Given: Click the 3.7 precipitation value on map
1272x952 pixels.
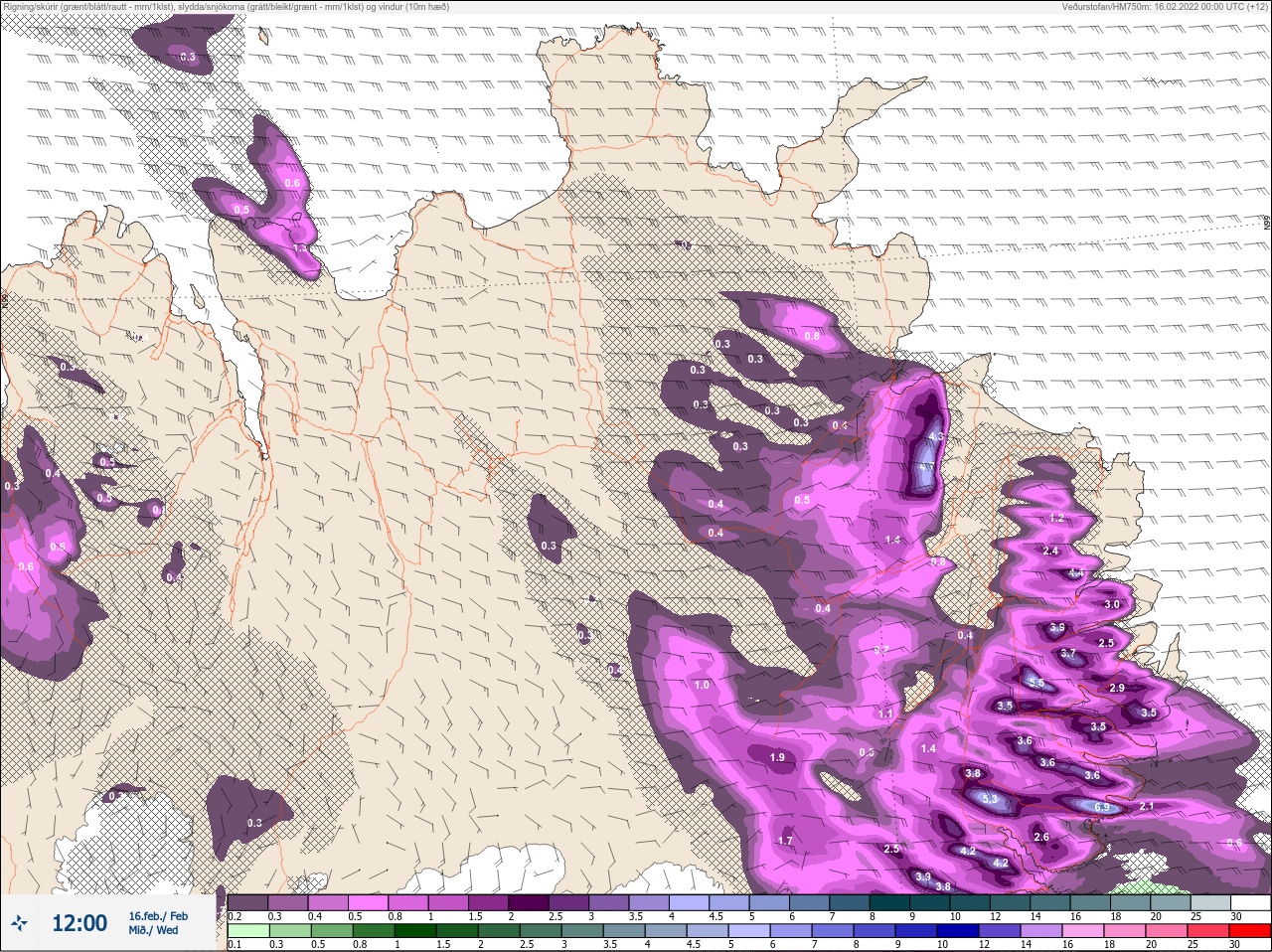Looking at the screenshot, I should [x=1068, y=653].
